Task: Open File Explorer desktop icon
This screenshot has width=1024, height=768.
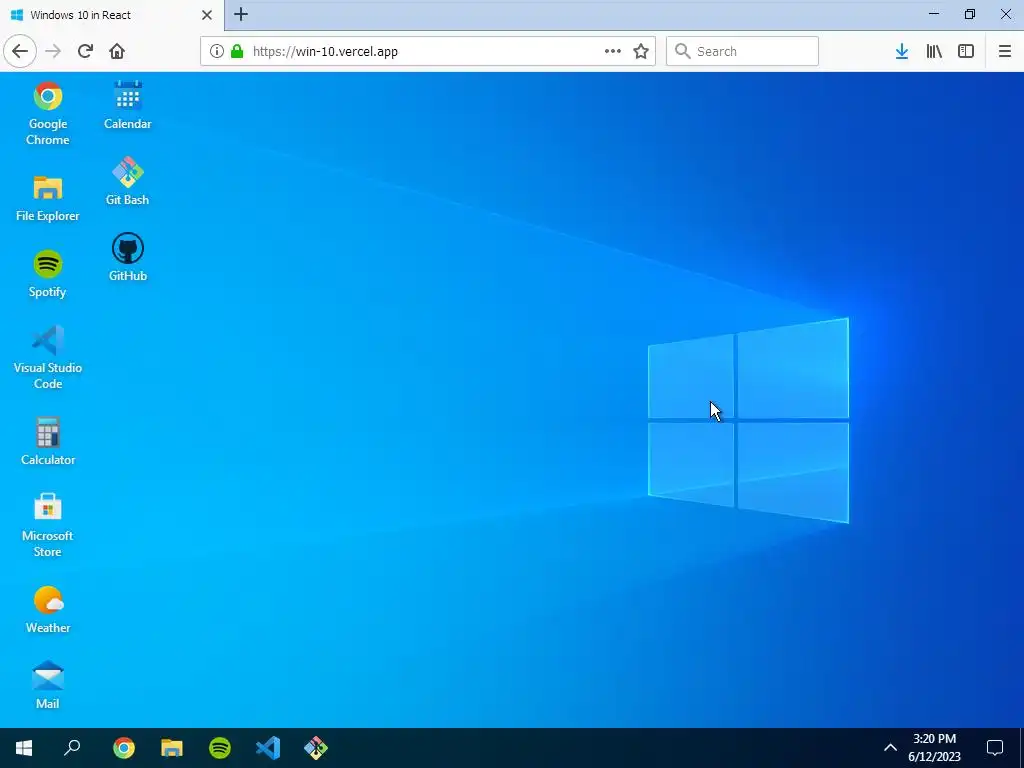Action: [48, 198]
